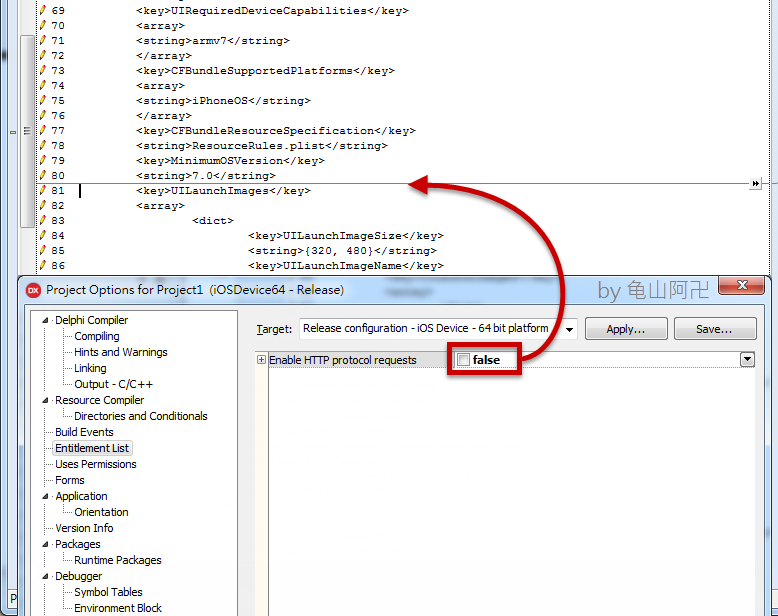Select Directories and Conditionals item

(x=141, y=416)
